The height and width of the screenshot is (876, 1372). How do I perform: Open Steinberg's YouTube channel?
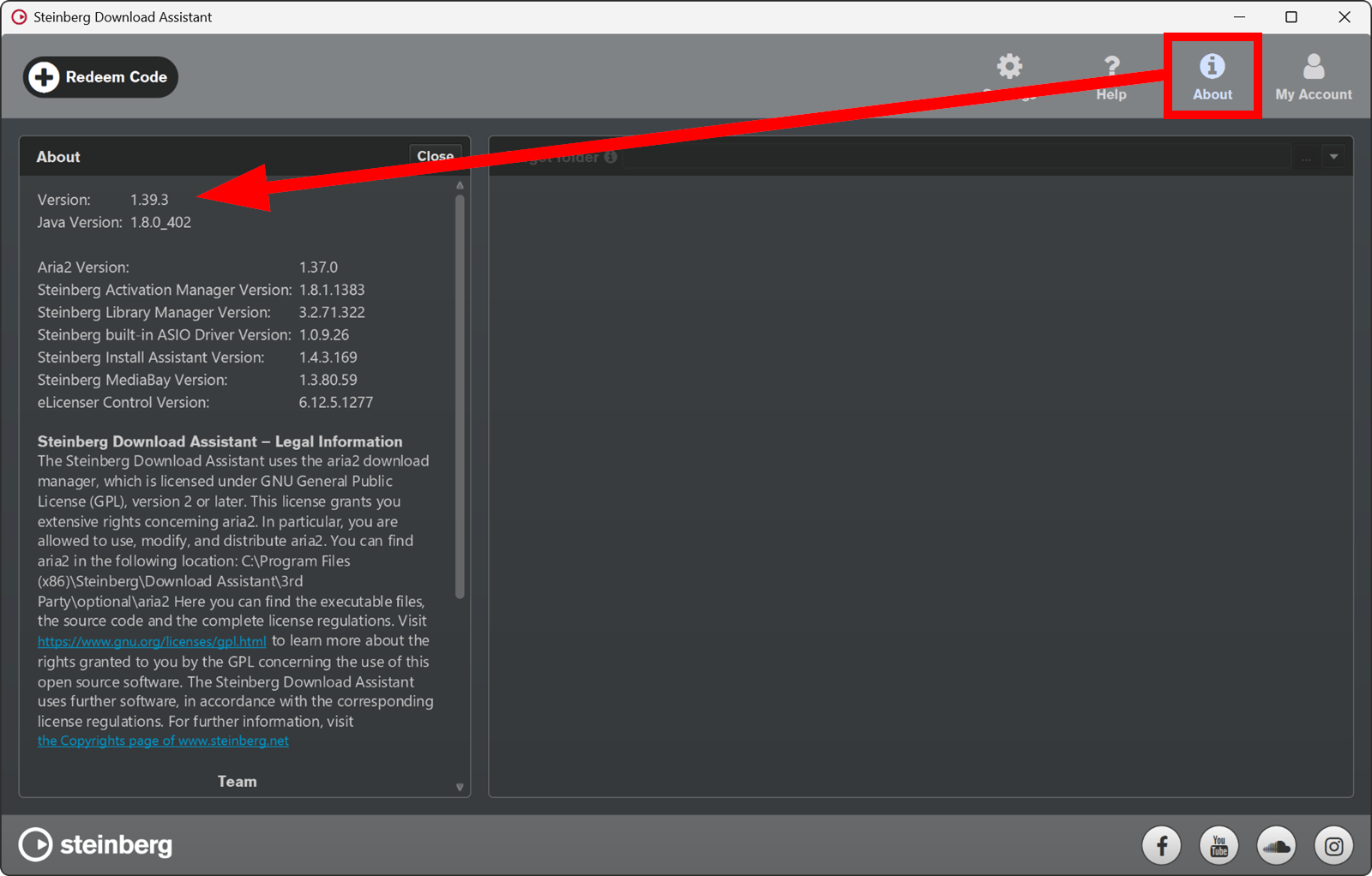tap(1219, 846)
